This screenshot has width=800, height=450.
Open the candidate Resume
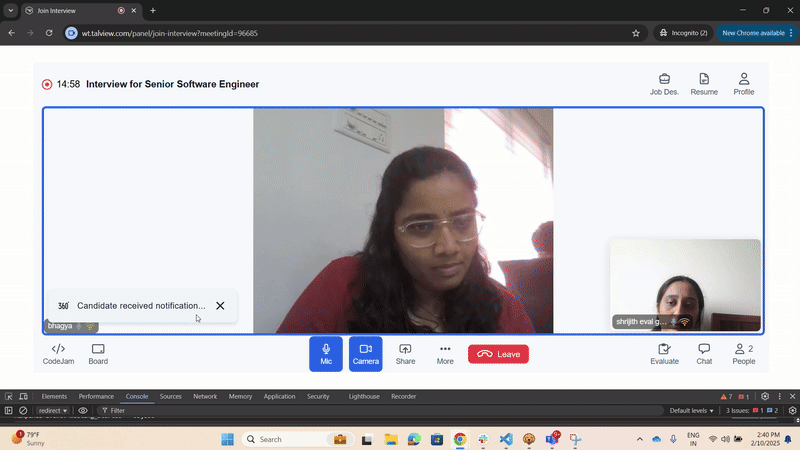click(704, 84)
